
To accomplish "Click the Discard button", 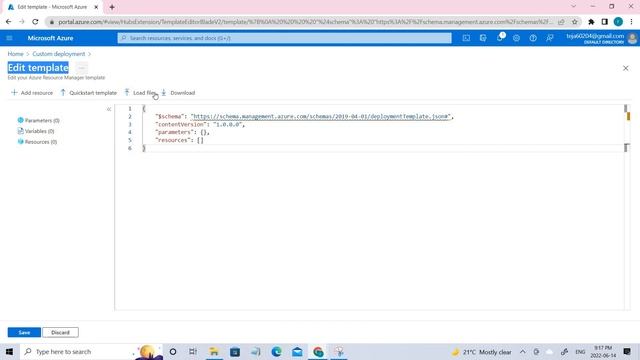I will pos(60,332).
